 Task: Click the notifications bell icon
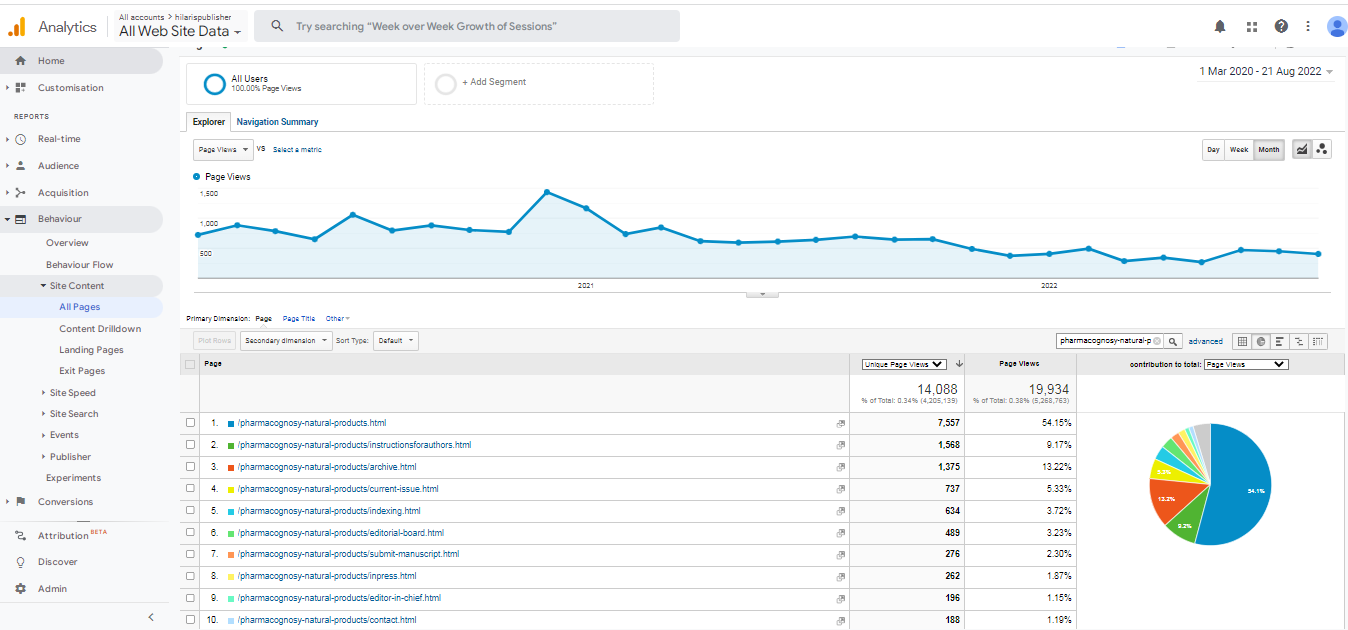(x=1220, y=27)
